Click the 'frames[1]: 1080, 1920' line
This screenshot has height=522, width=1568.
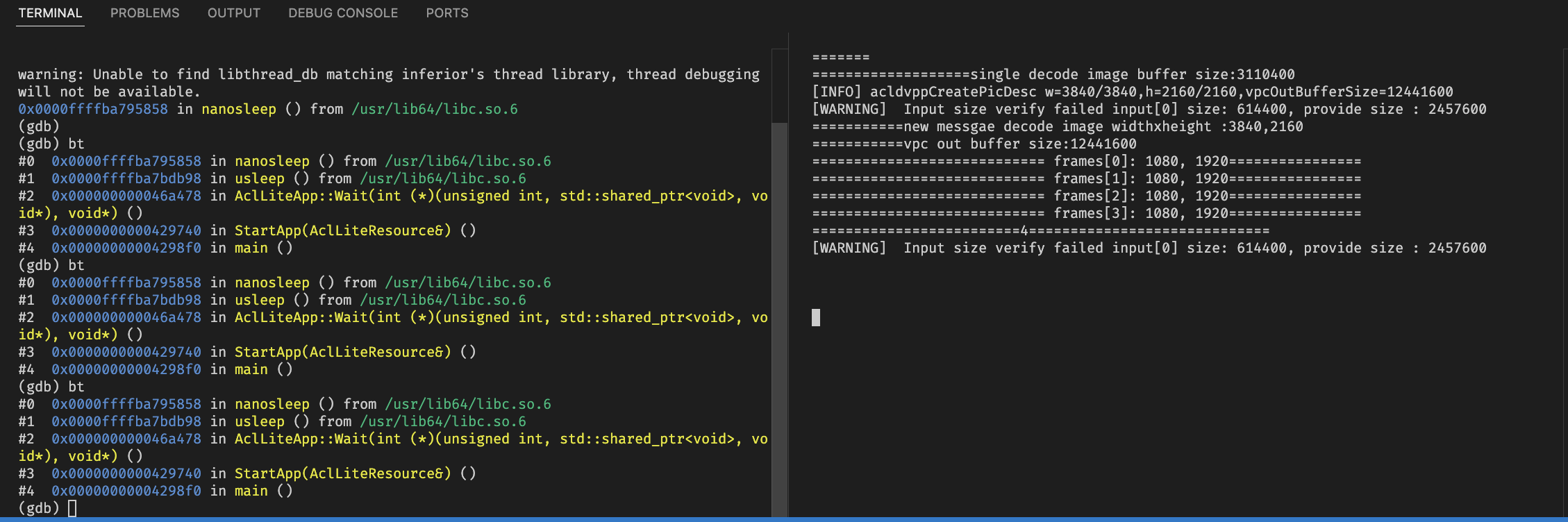[x=1087, y=178]
